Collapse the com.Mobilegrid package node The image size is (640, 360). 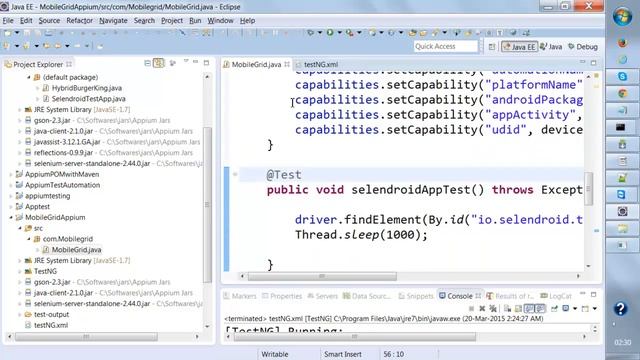(x=29, y=239)
